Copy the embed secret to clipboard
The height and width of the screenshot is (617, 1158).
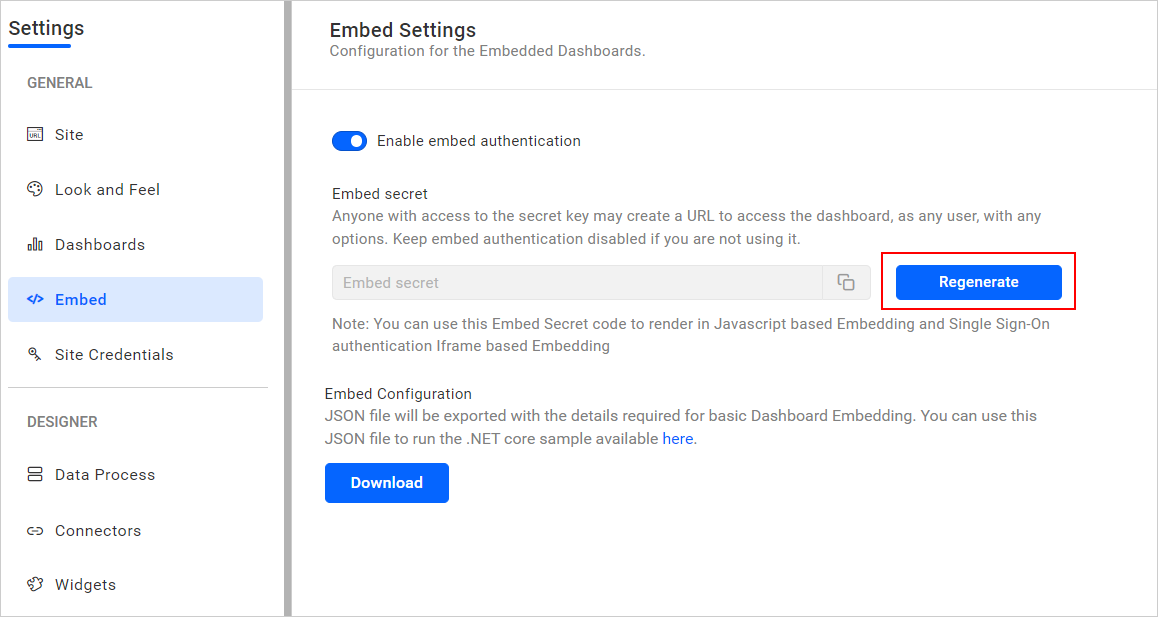point(846,283)
